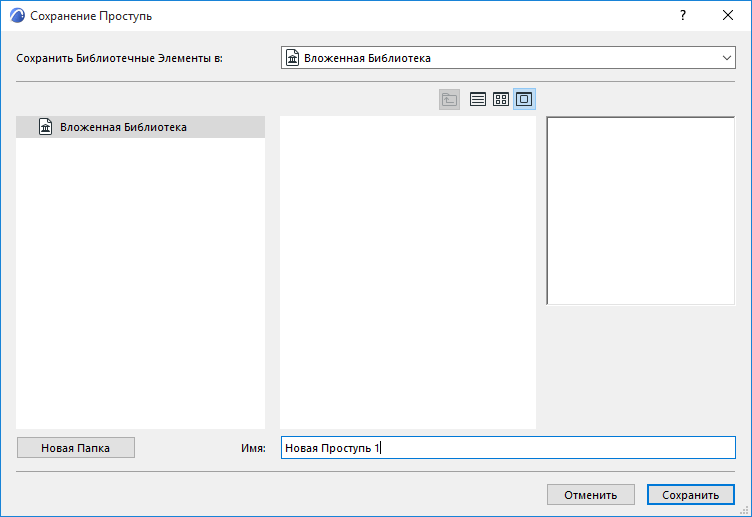Switch to list view icon
Viewport: 752px width, 517px height.
coord(478,99)
